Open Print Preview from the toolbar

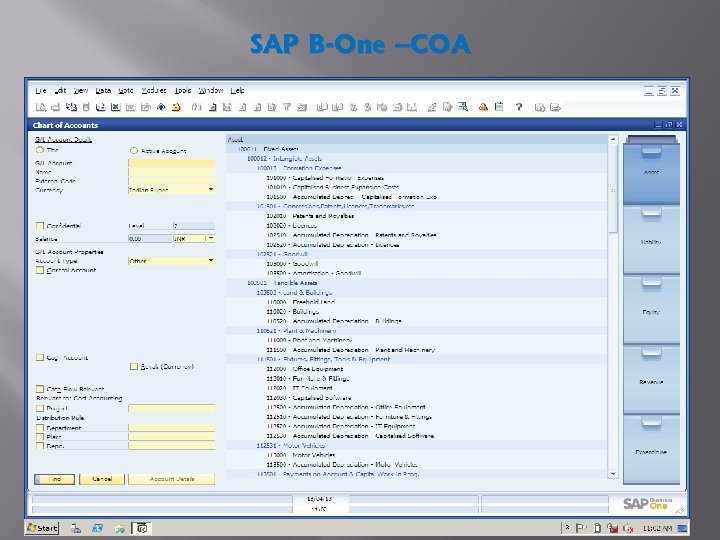tap(41, 107)
